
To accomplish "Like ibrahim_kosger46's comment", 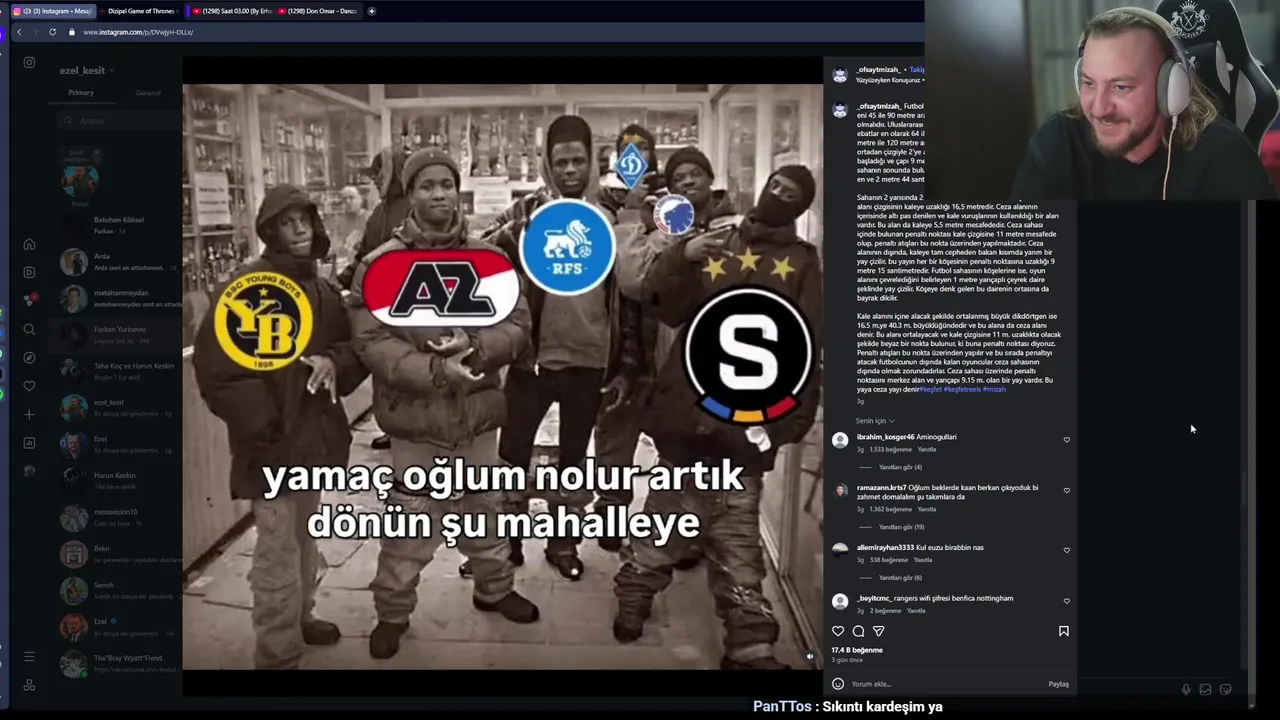I will pyautogui.click(x=1066, y=440).
